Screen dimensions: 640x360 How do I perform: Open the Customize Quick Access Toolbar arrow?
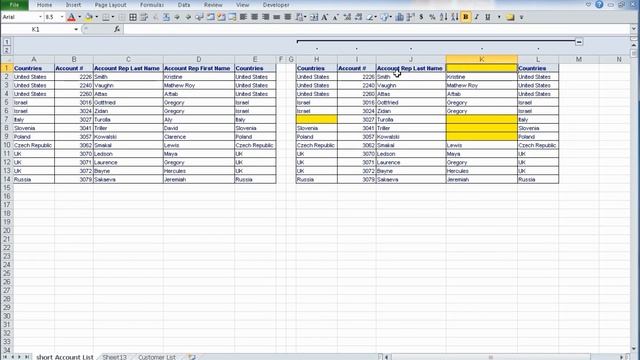pyautogui.click(x=522, y=17)
